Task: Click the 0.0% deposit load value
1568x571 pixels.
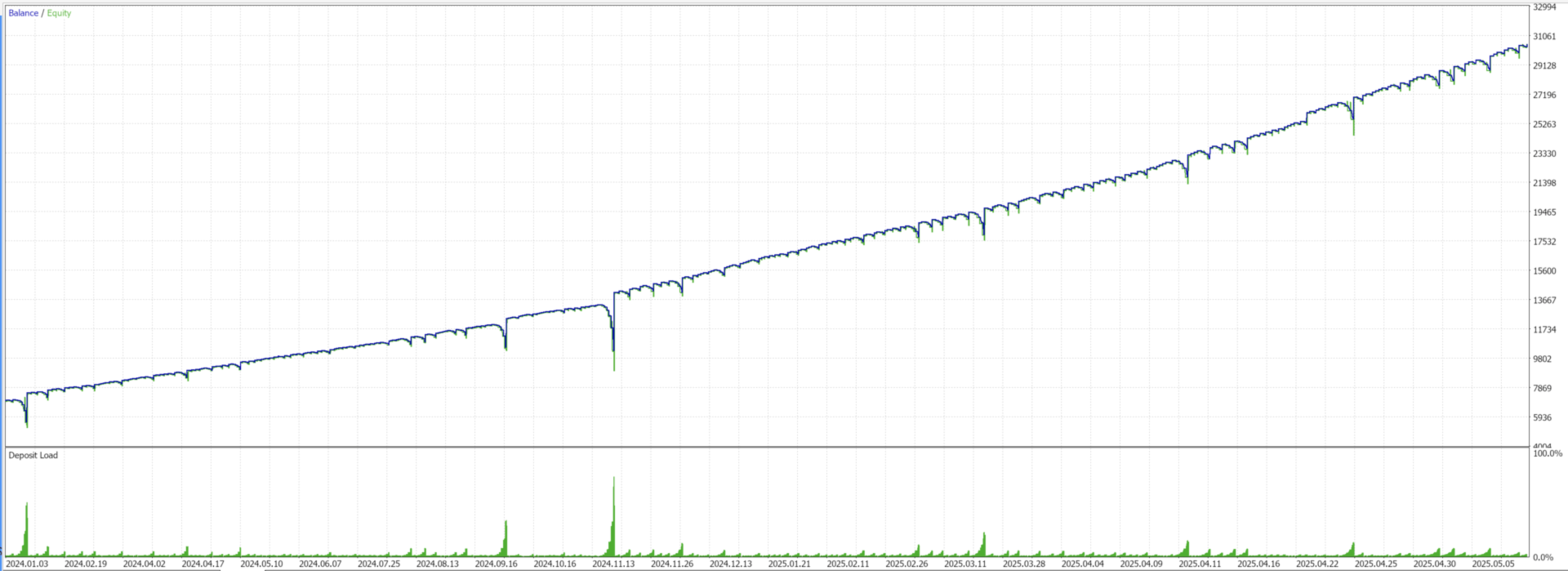Action: coord(1543,558)
